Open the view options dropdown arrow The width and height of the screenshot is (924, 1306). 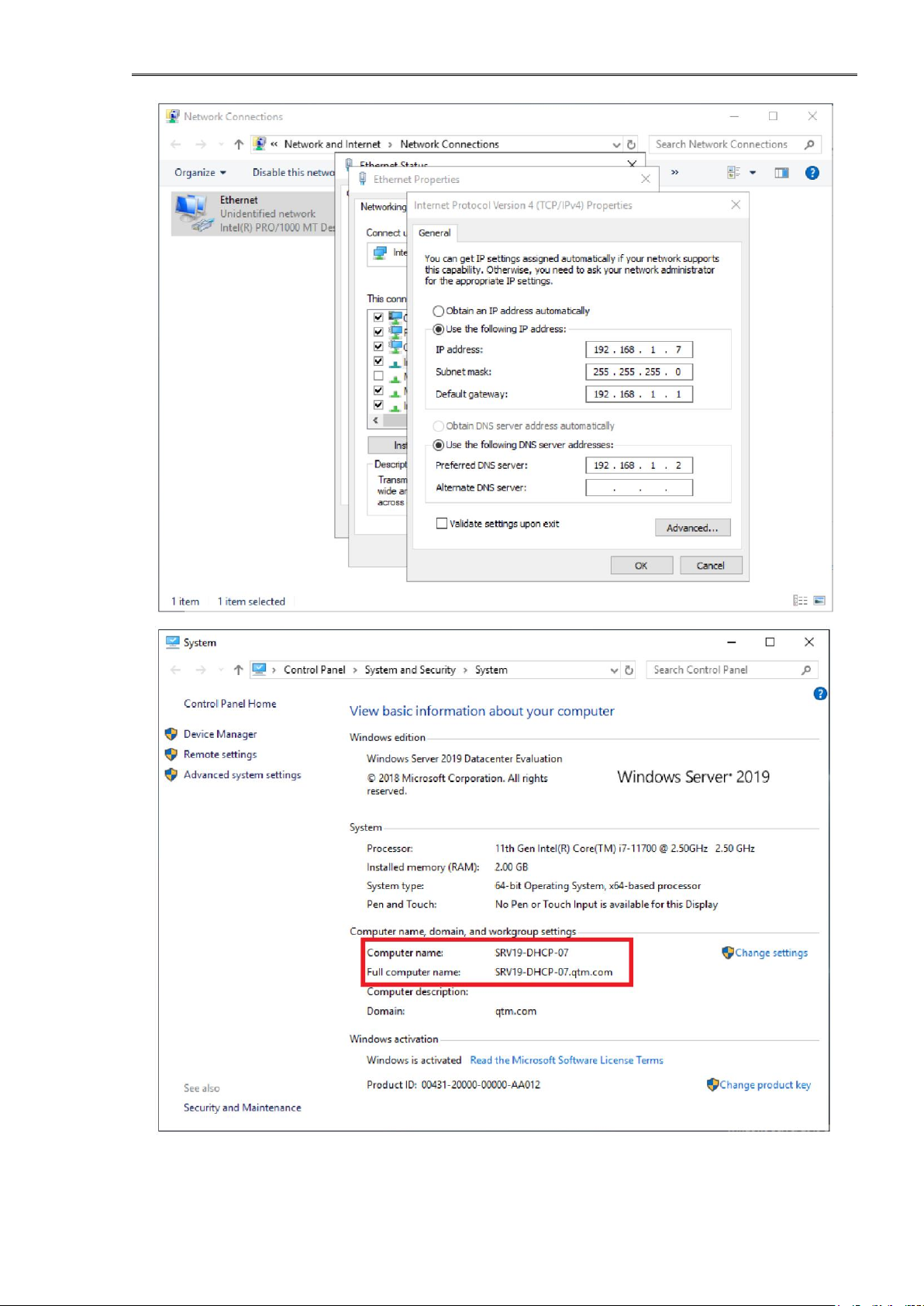tap(753, 173)
